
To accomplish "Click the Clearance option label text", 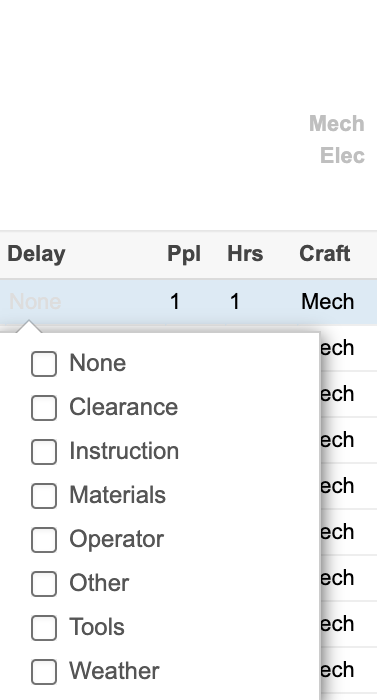I will pyautogui.click(x=123, y=408).
